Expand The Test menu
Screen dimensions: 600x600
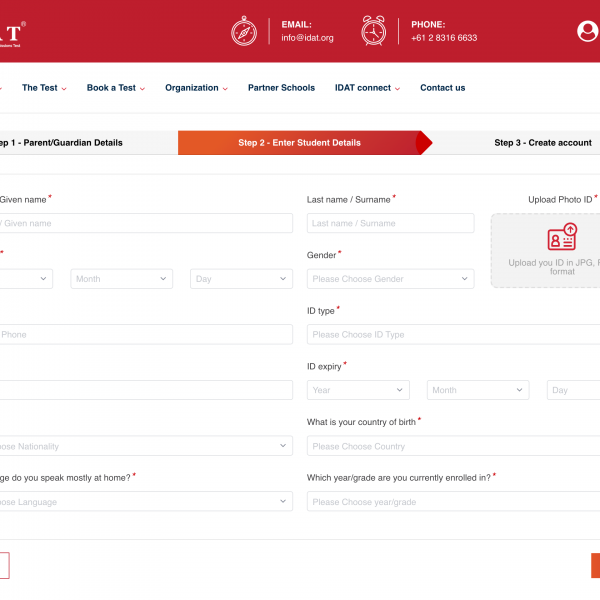tap(44, 88)
